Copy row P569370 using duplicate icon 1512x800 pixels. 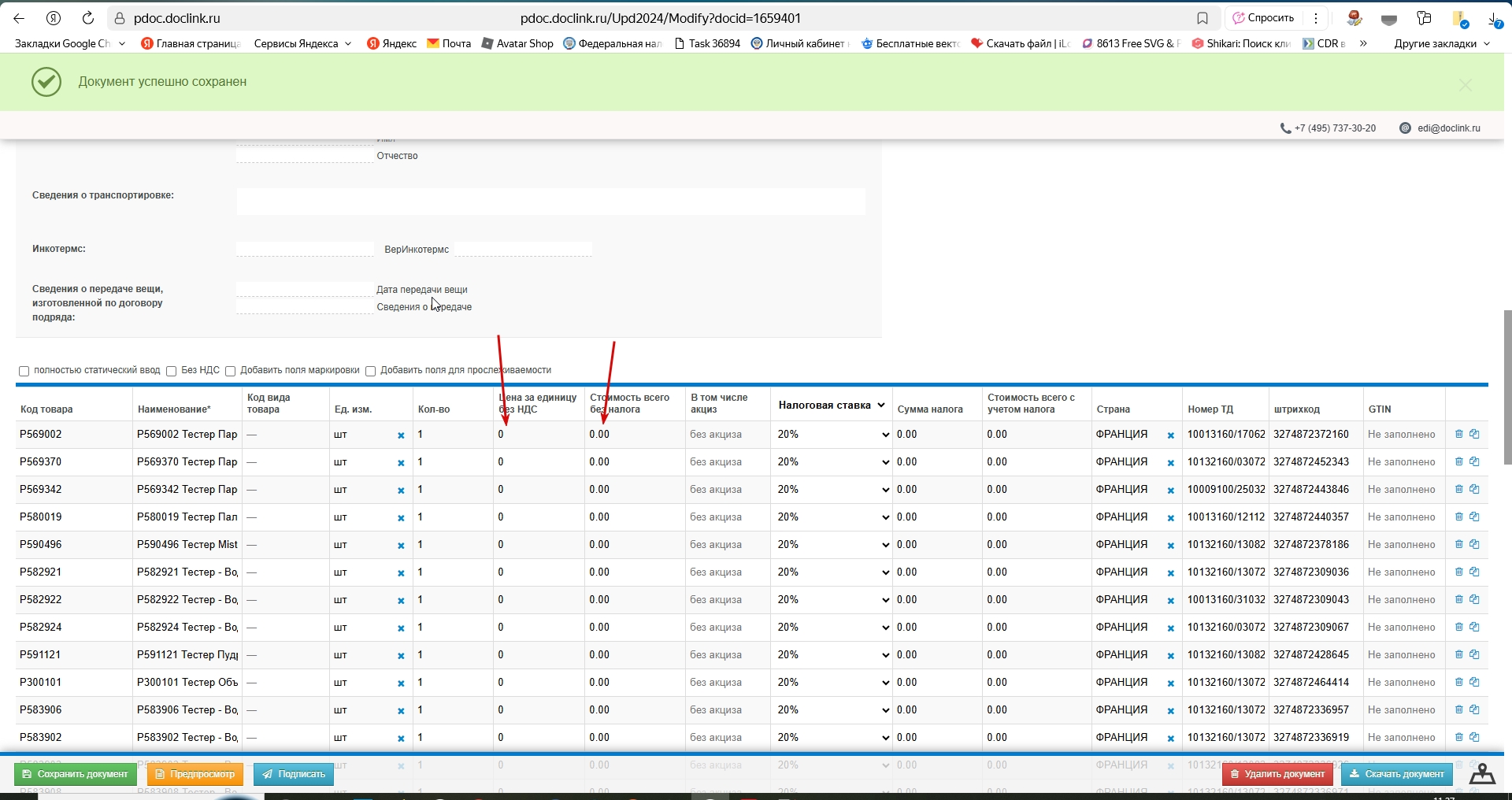pos(1474,461)
